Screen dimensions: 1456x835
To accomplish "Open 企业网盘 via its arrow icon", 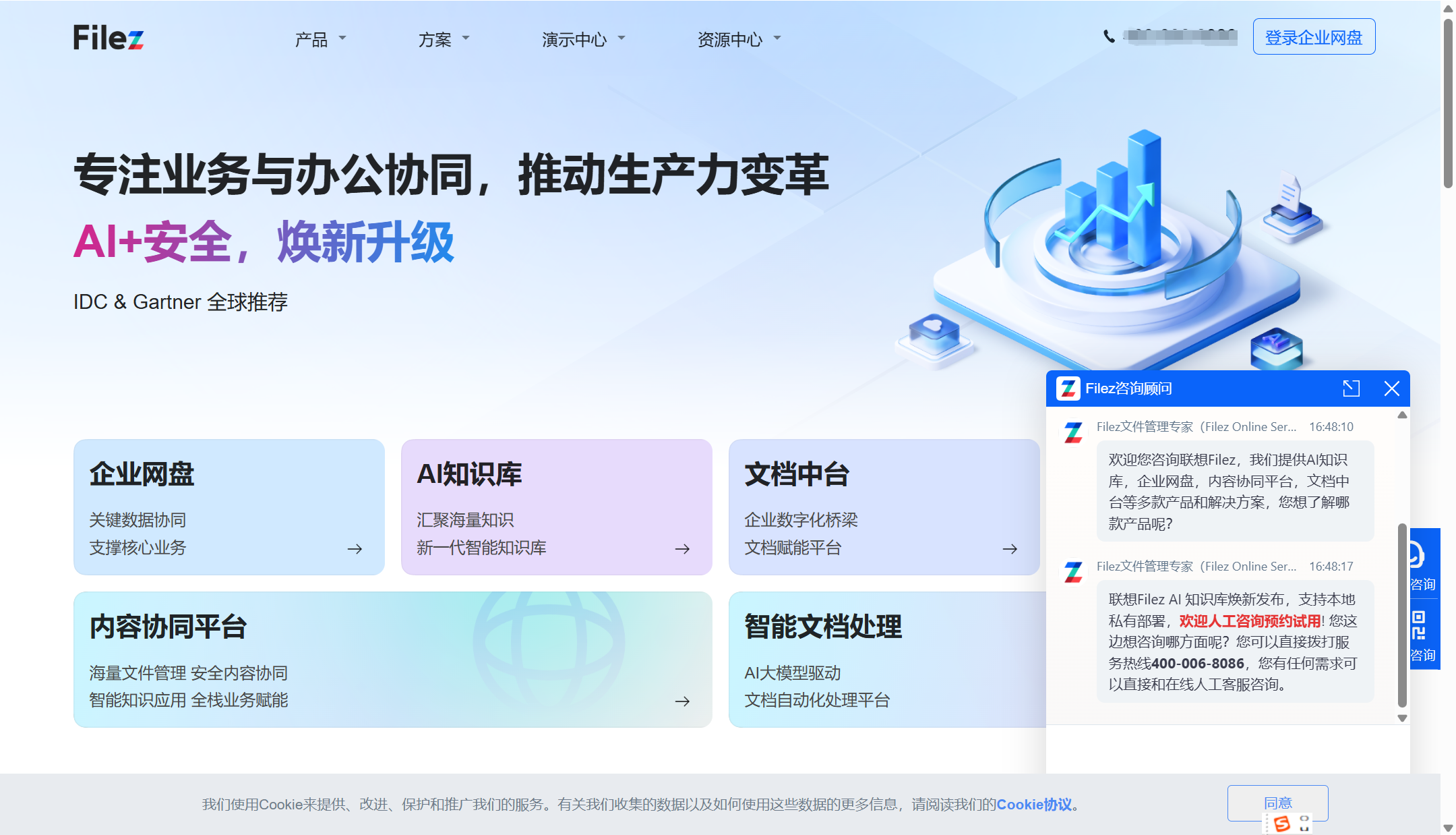I will (355, 548).
